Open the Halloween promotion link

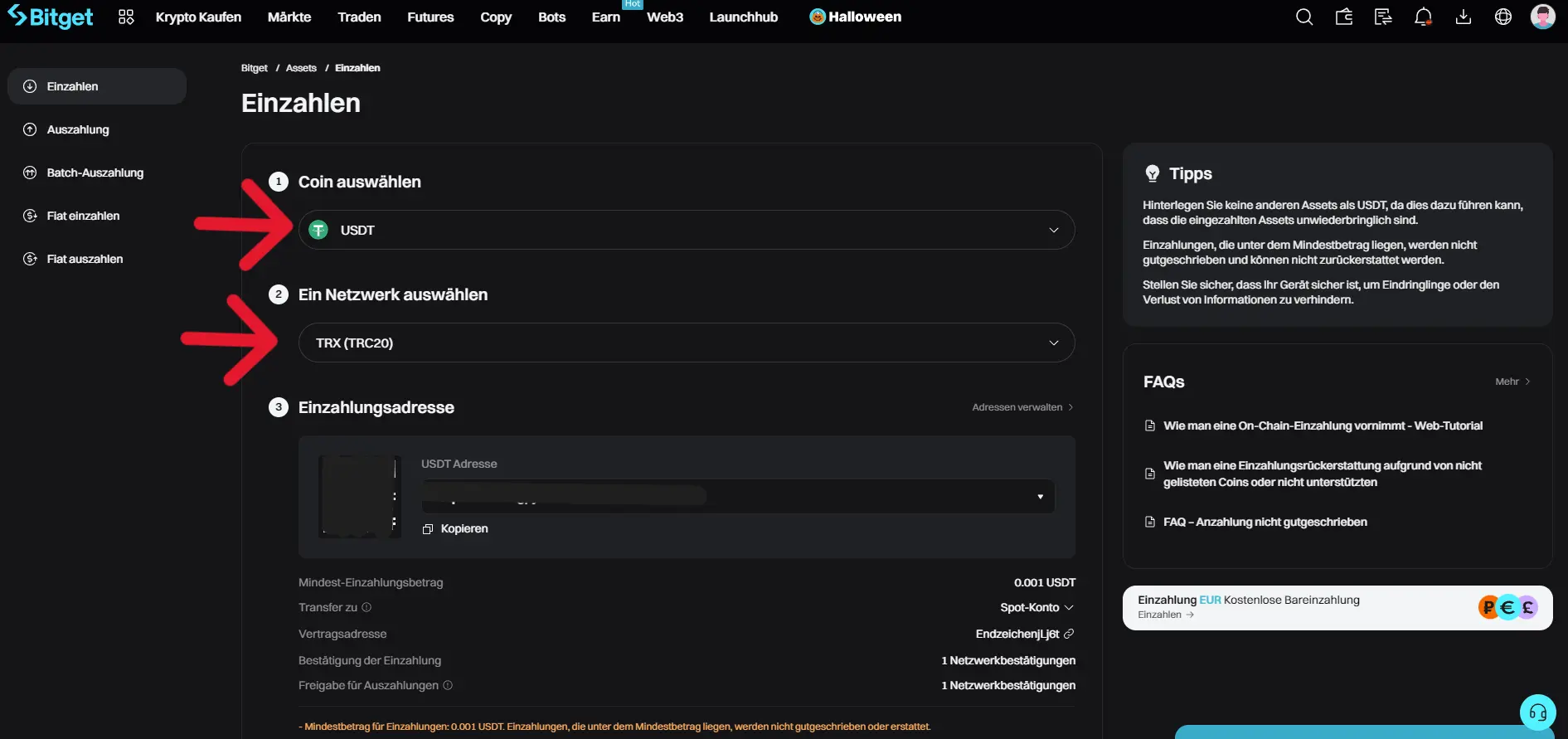pyautogui.click(x=856, y=17)
